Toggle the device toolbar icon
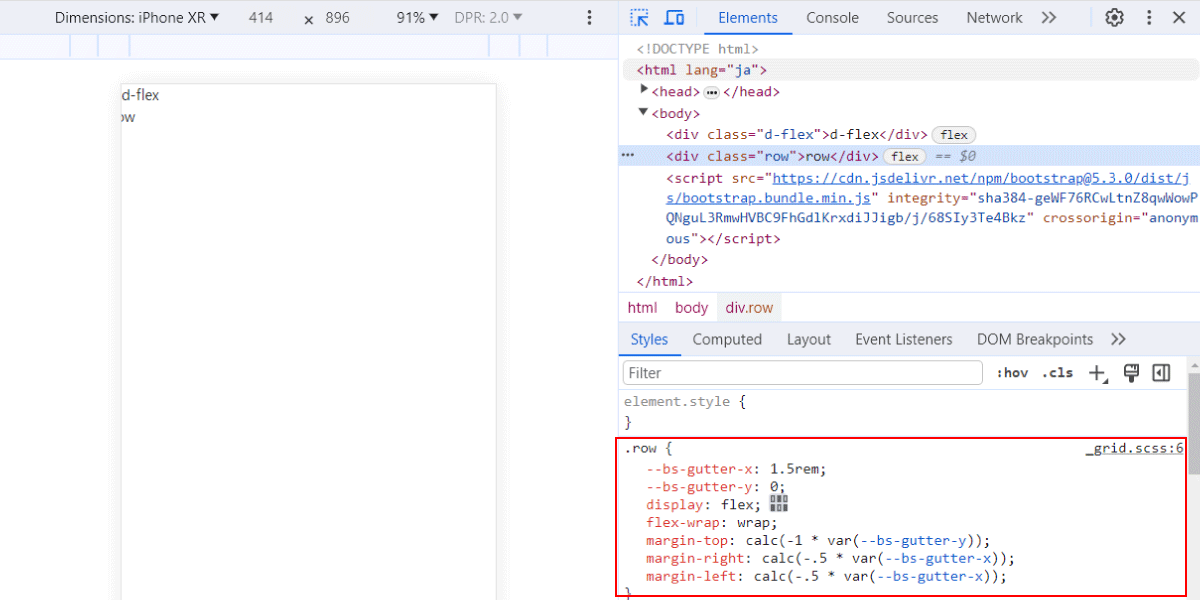The image size is (1200, 600). (675, 18)
